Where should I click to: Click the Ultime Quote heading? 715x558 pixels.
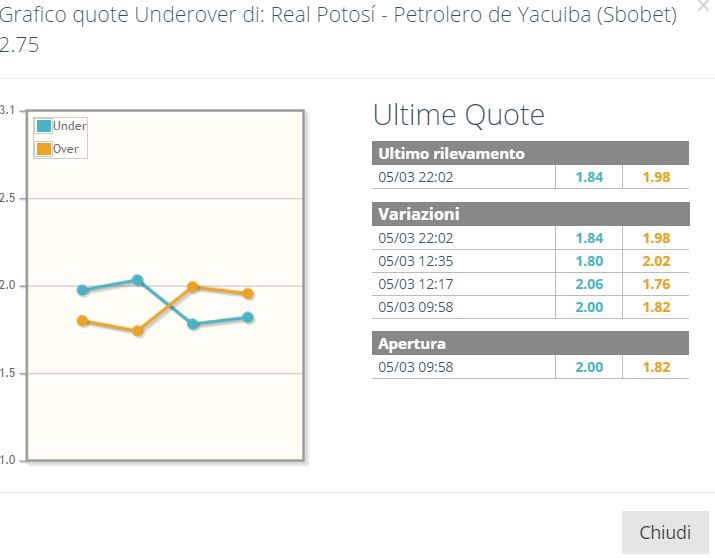pyautogui.click(x=459, y=114)
